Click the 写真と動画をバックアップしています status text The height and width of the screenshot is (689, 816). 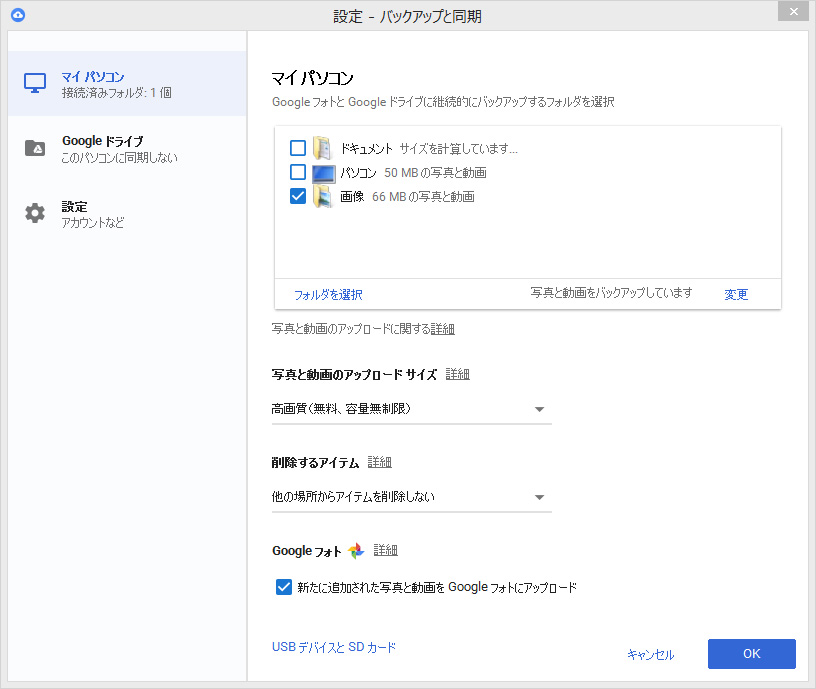(611, 293)
